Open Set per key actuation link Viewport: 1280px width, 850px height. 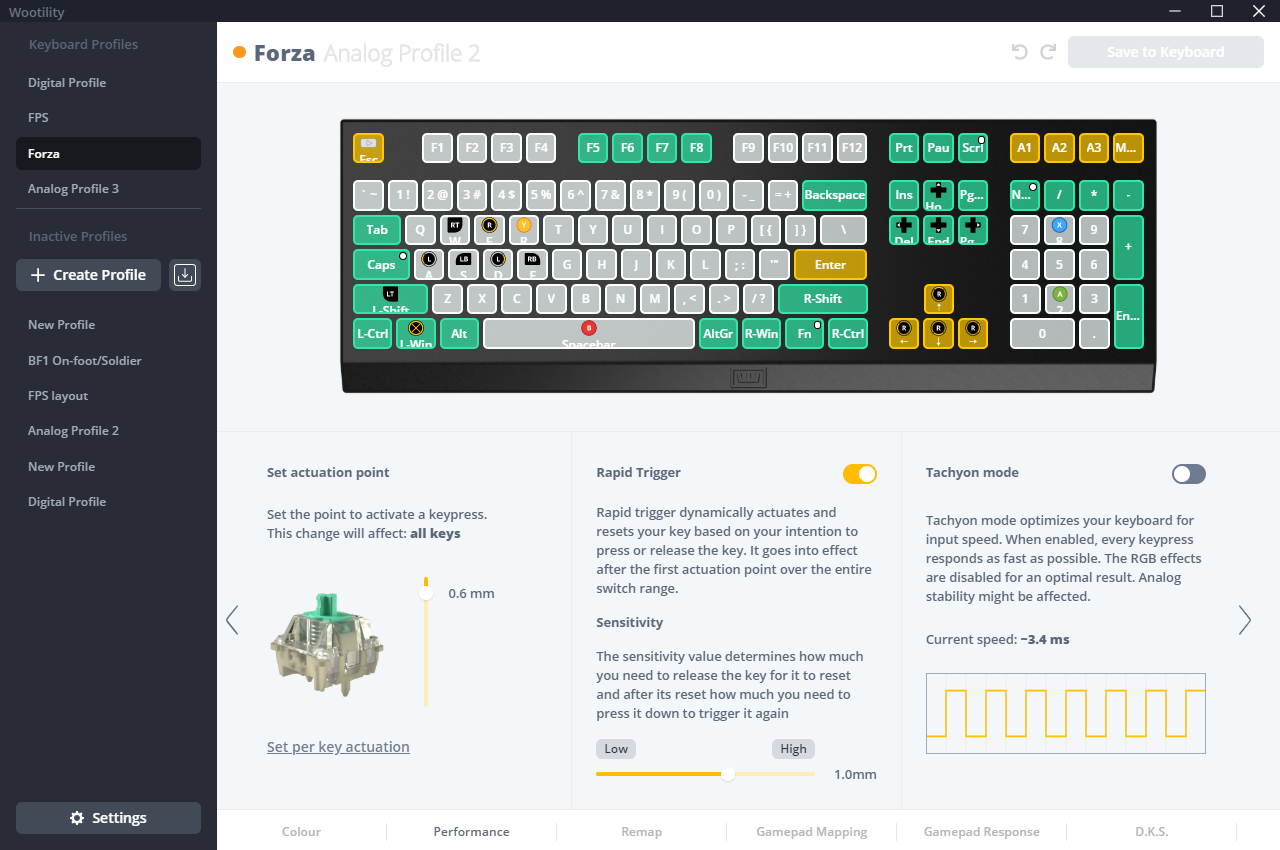tap(338, 747)
